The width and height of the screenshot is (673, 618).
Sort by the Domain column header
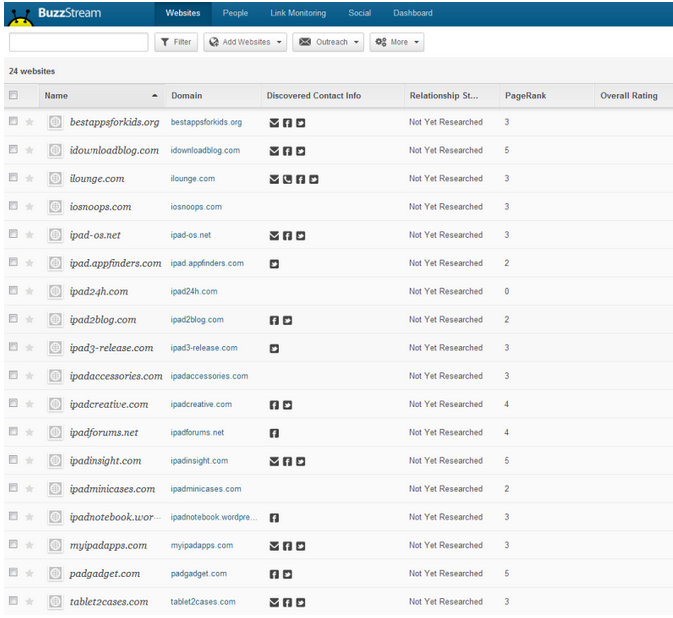(213, 96)
